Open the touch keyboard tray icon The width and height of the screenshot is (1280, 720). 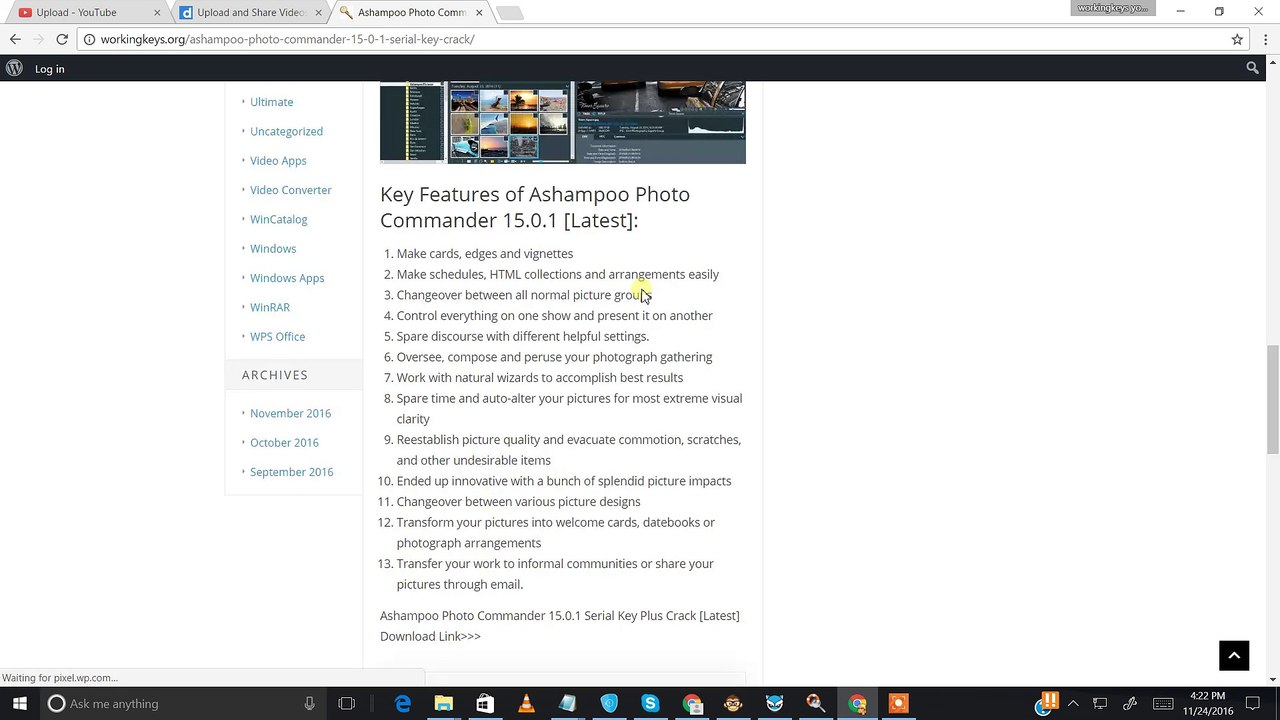[1163, 704]
